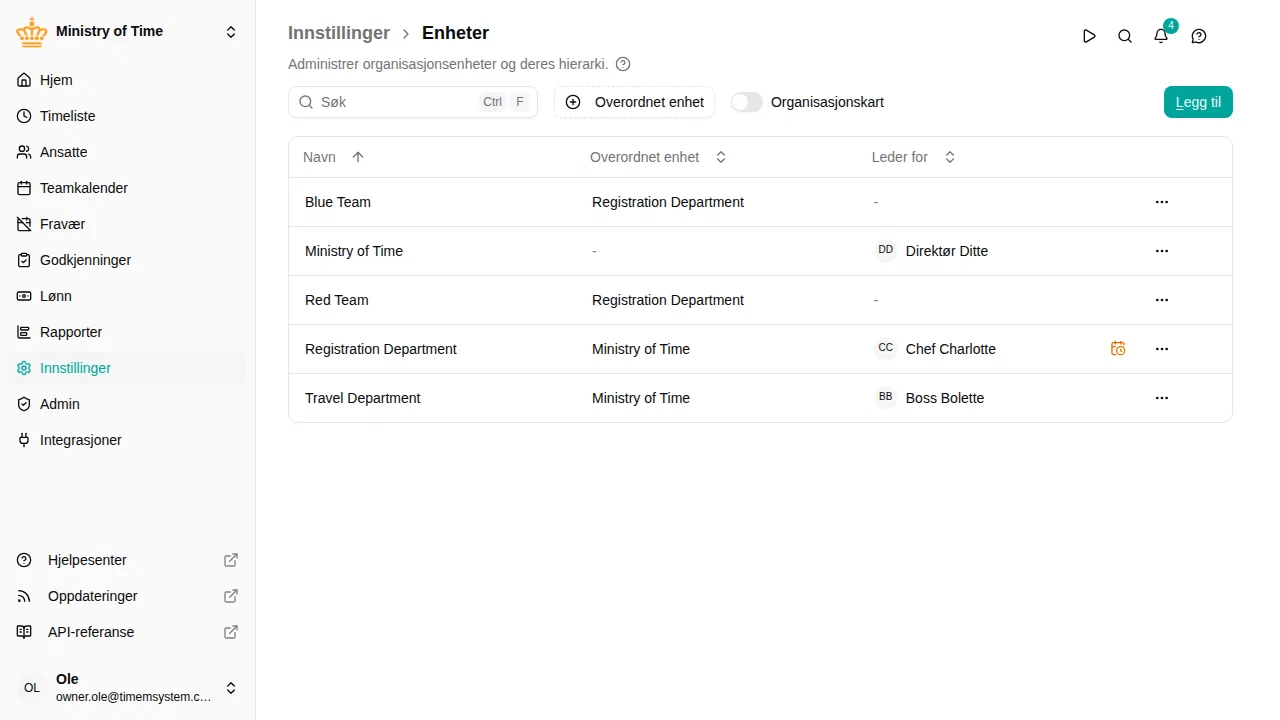
Task: Click external link icon next to API-referanse
Action: click(231, 632)
